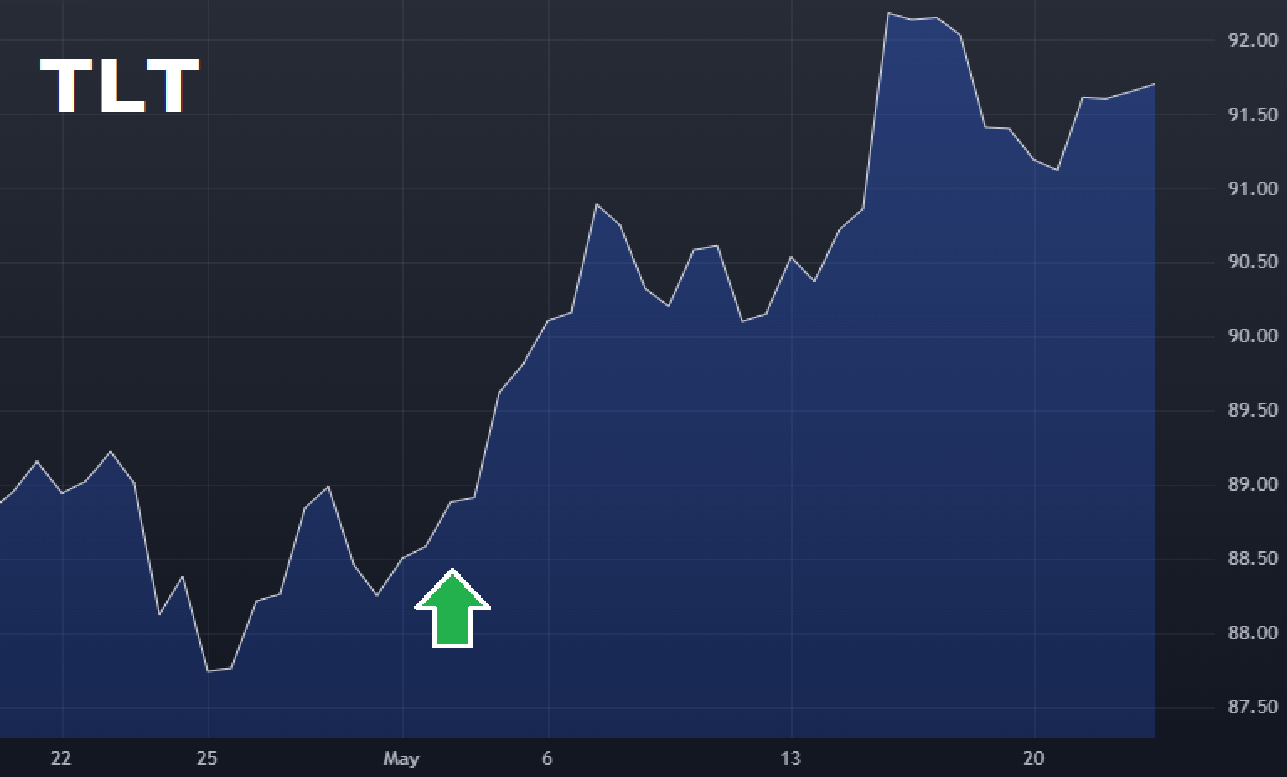Select the 91.50 price axis label
The width and height of the screenshot is (1287, 777).
coord(1253,115)
